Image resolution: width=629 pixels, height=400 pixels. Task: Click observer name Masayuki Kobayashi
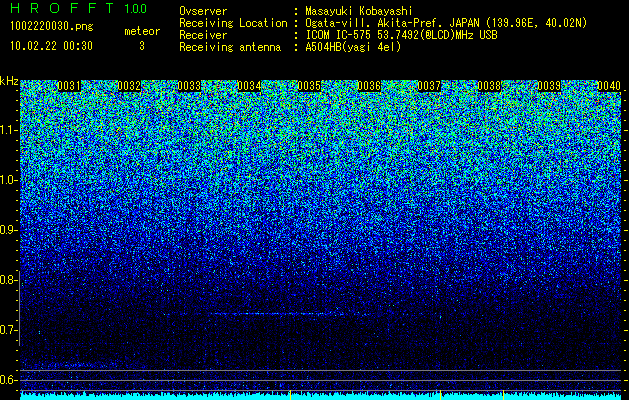point(359,12)
